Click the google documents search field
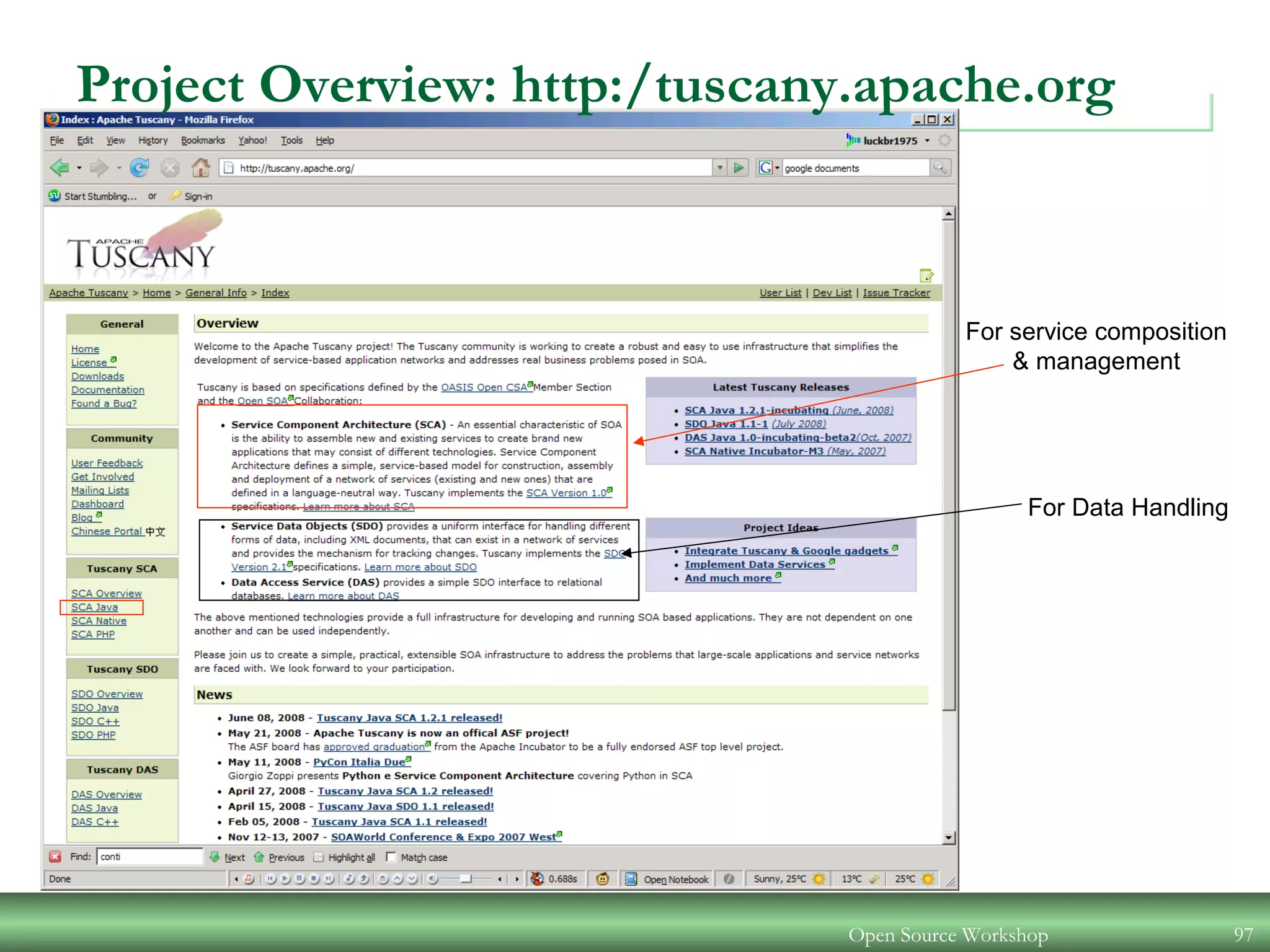The width and height of the screenshot is (1270, 952). [856, 168]
